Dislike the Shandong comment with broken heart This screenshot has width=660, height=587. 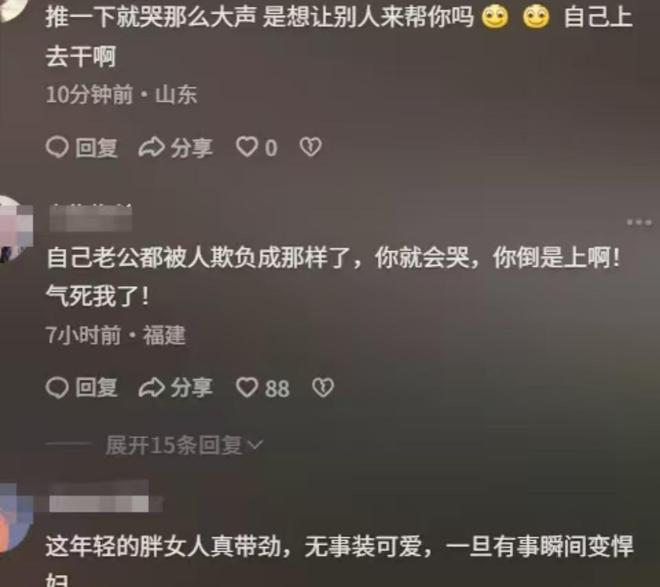(x=311, y=147)
